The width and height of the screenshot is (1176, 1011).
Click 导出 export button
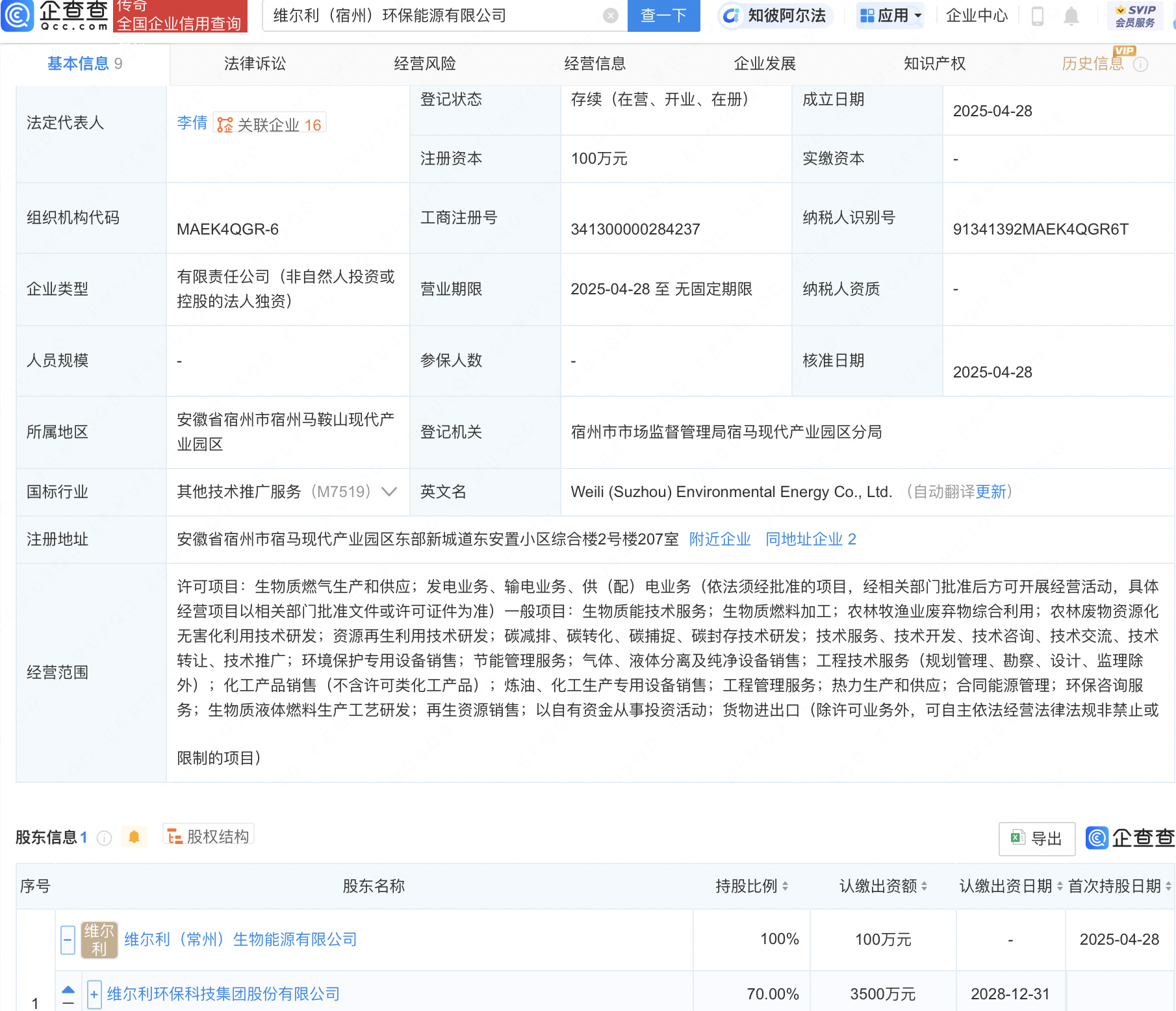[x=1036, y=839]
